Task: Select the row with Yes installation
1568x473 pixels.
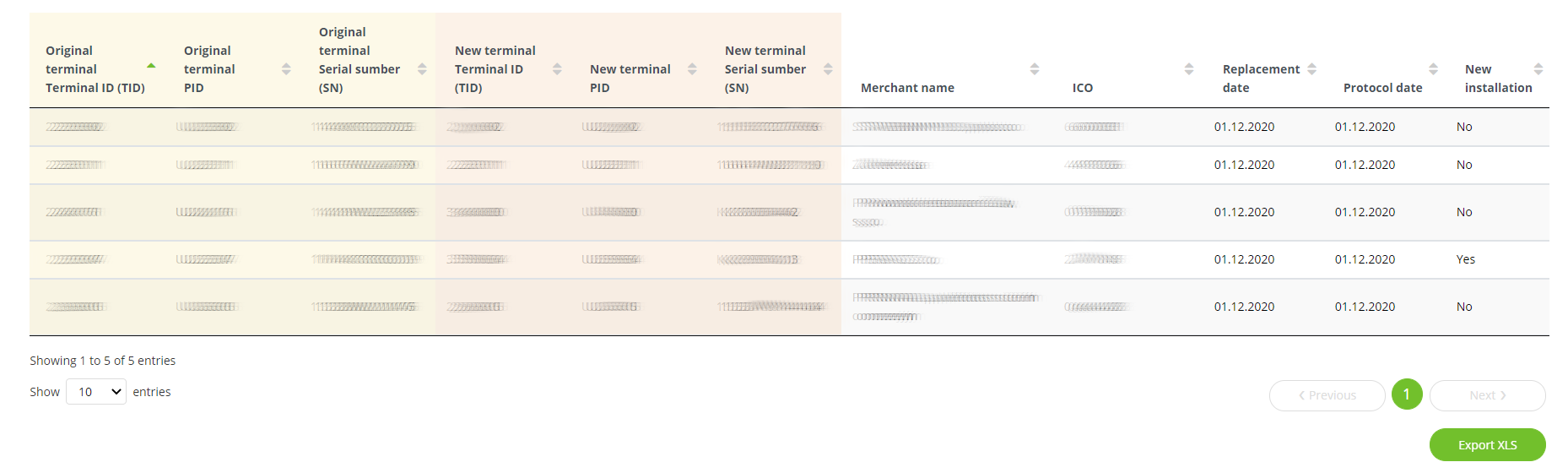Action: click(x=789, y=260)
